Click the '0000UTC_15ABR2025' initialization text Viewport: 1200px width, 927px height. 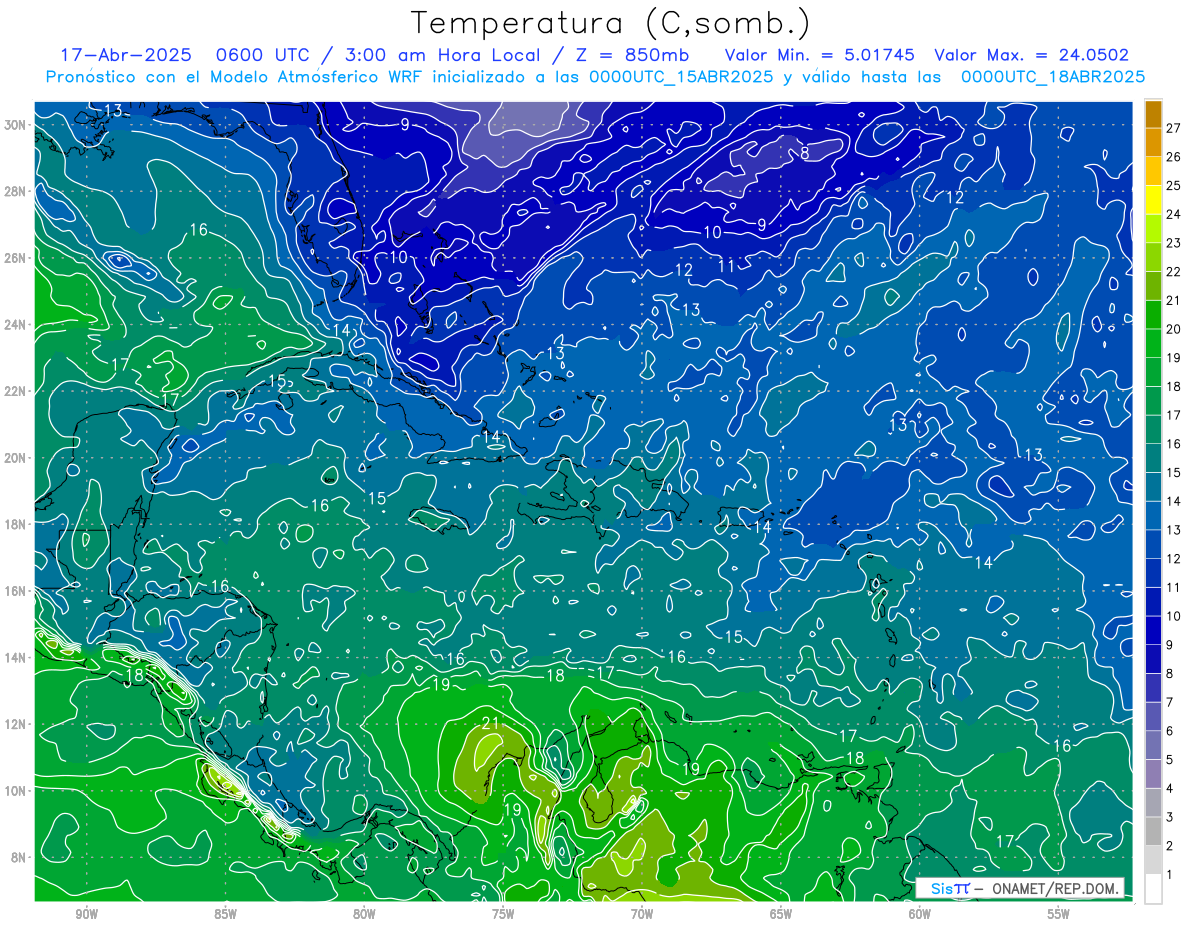680,77
